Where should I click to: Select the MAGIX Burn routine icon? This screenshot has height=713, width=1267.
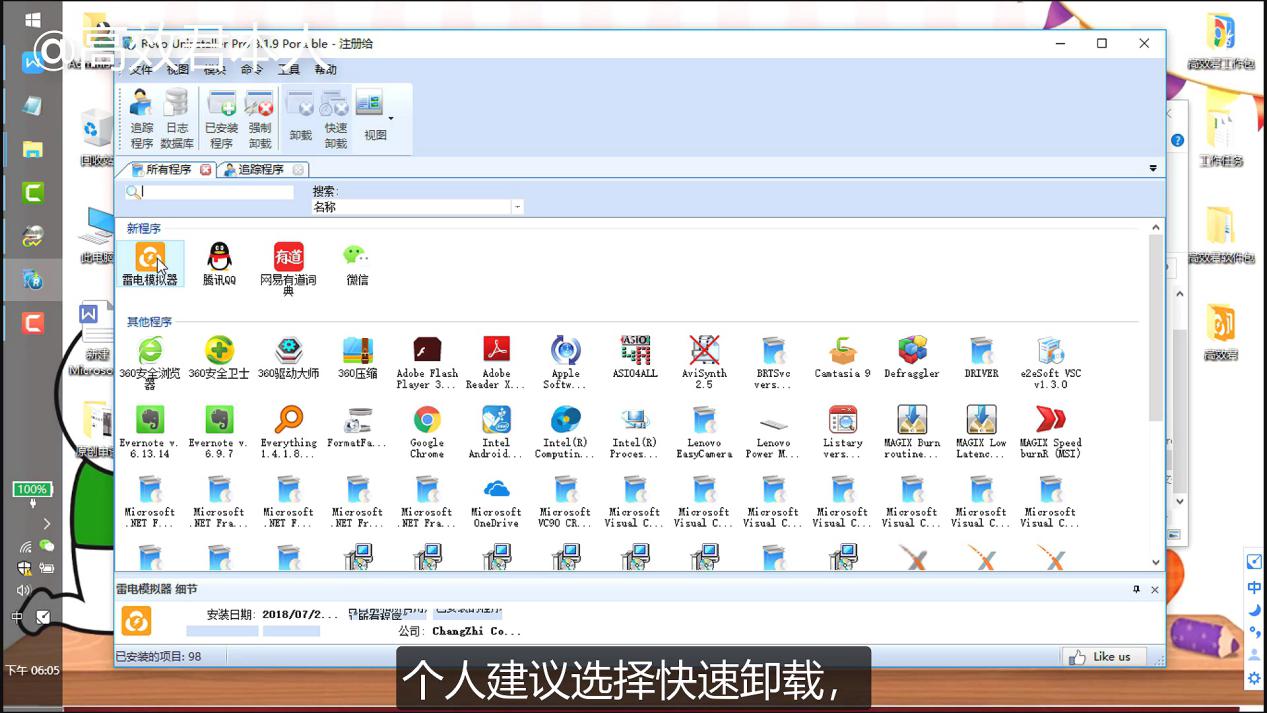click(x=912, y=431)
